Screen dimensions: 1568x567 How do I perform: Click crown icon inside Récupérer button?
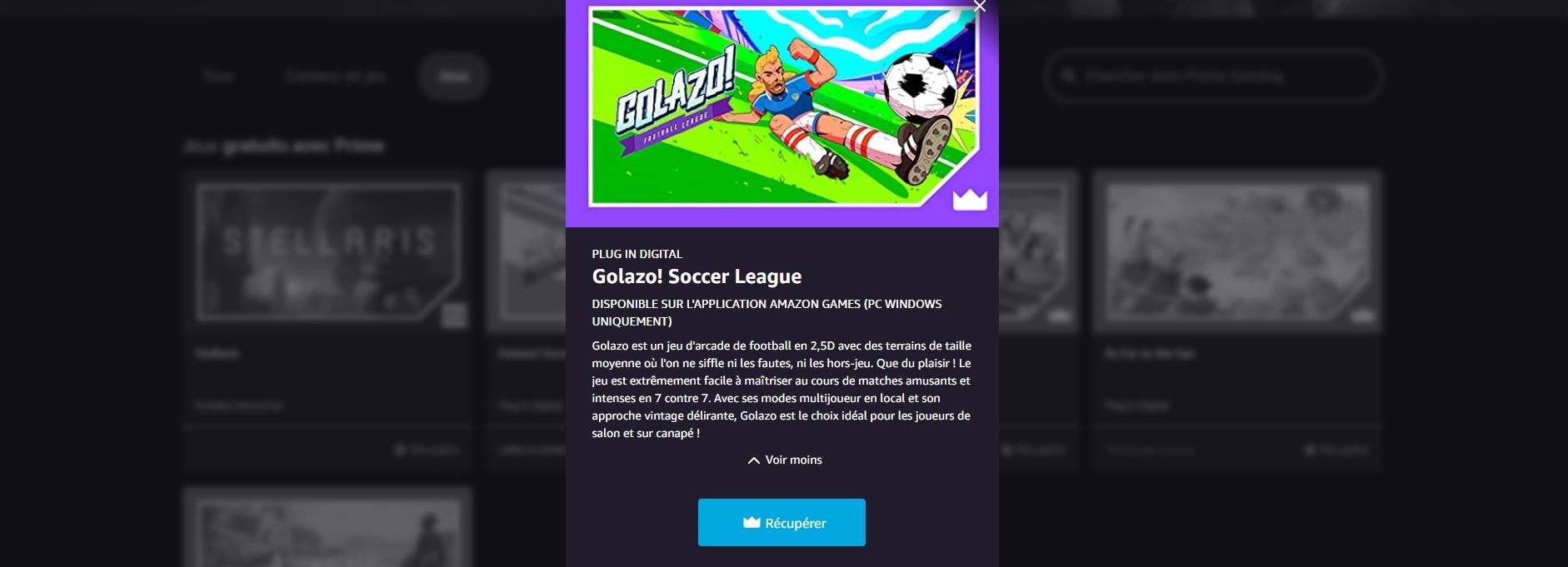point(752,522)
